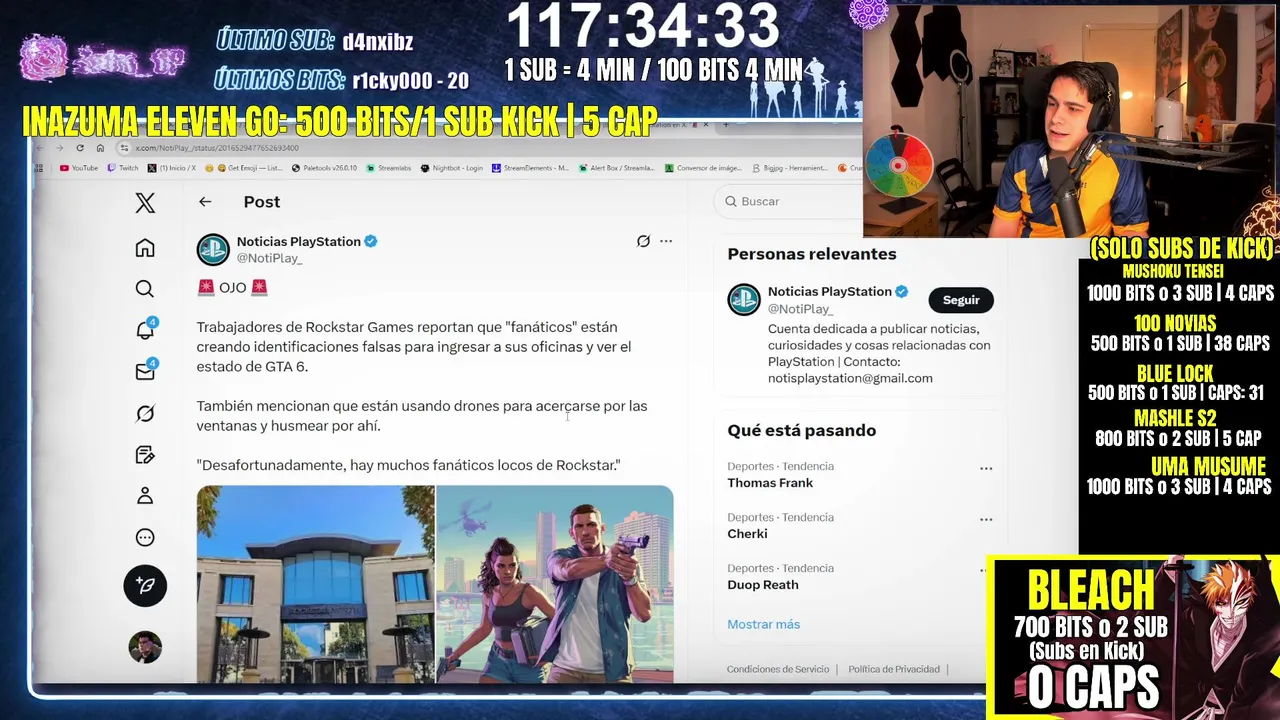
Task: Click the browser back button
Action: tap(41, 147)
